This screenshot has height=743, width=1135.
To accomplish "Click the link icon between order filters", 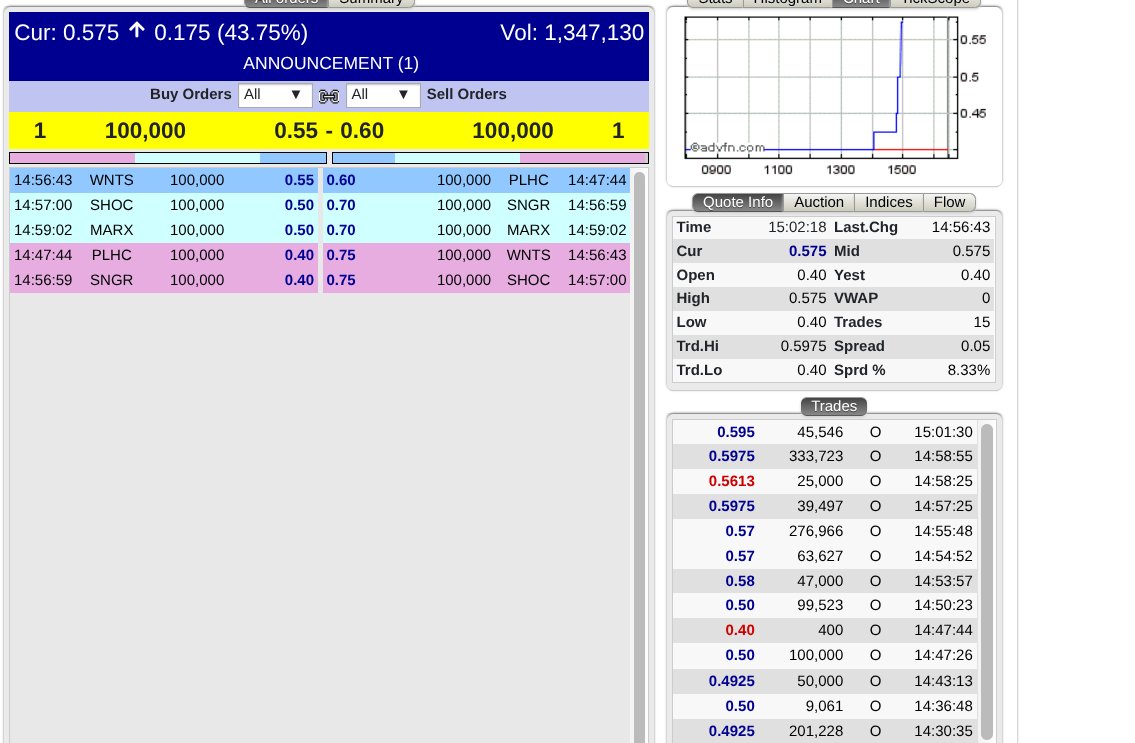I will [x=329, y=96].
